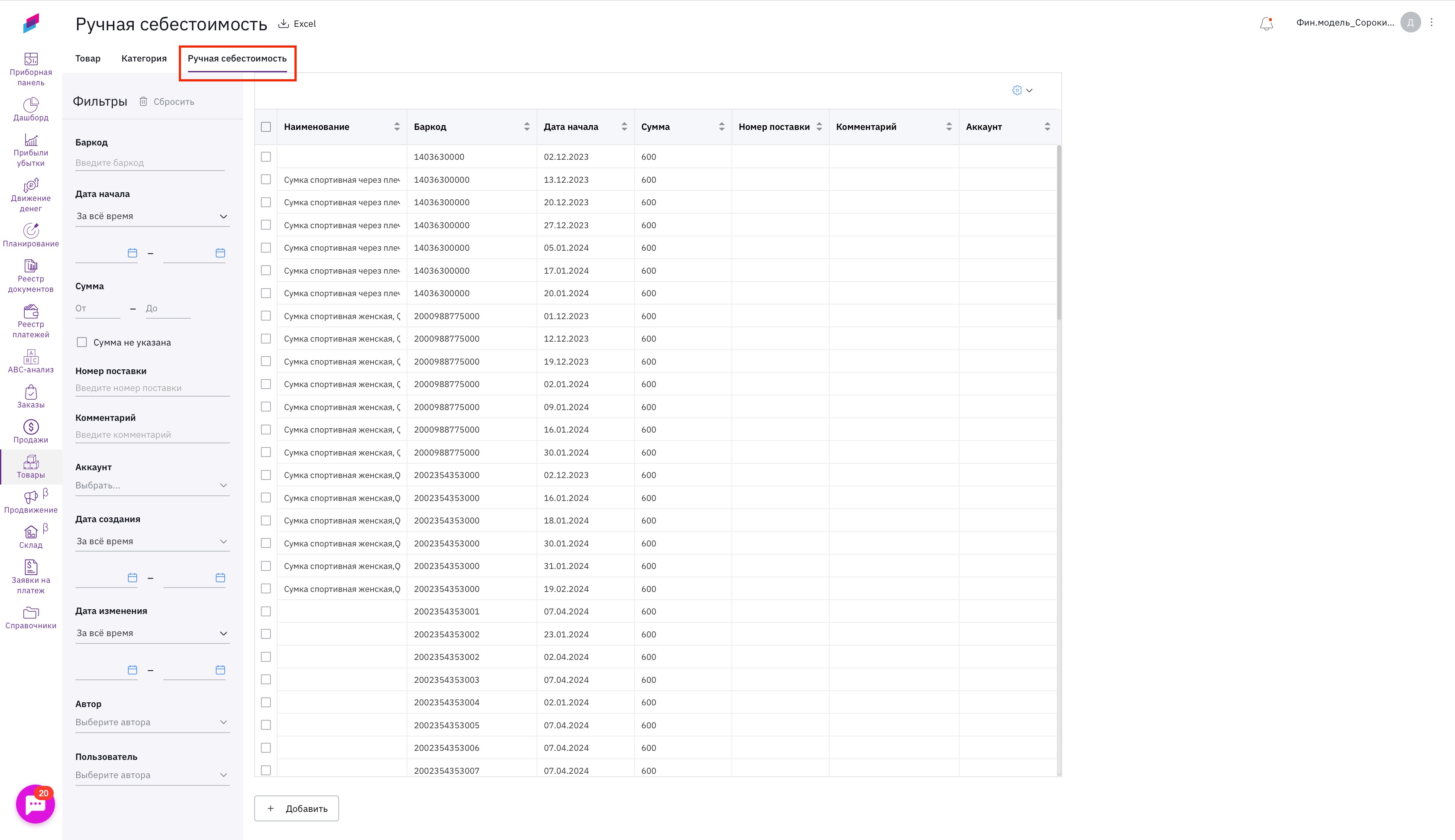
Task: Expand Дата начала 'За всё время' dropdown
Action: point(152,216)
